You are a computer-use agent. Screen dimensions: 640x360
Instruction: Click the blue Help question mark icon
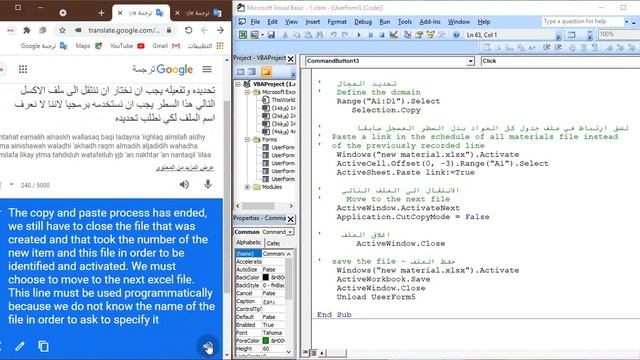point(456,35)
